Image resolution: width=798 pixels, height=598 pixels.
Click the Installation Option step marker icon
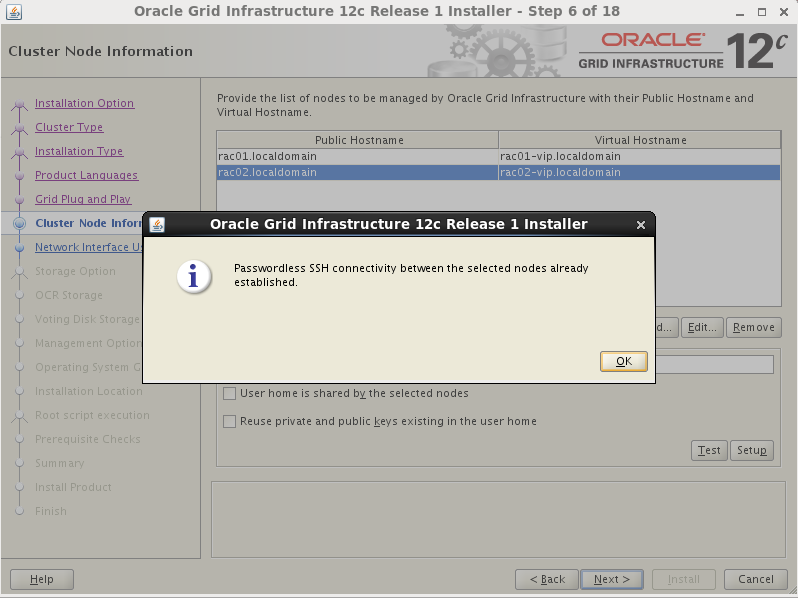pyautogui.click(x=19, y=104)
